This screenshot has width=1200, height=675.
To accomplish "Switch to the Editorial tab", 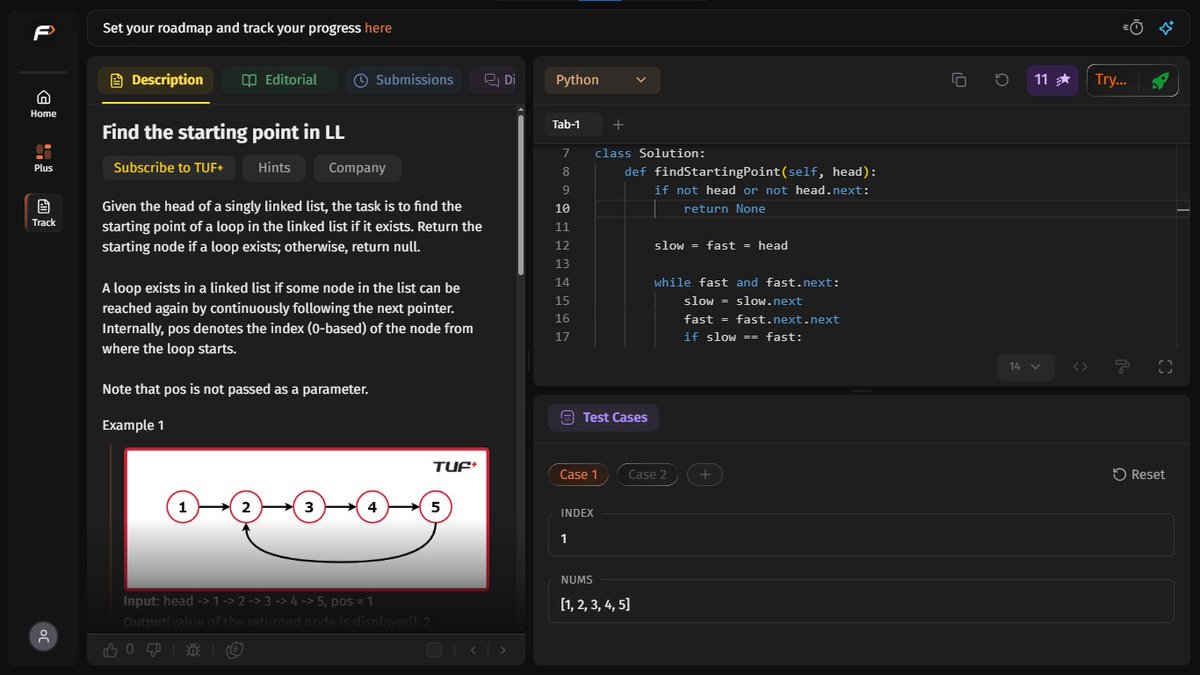I will (279, 80).
